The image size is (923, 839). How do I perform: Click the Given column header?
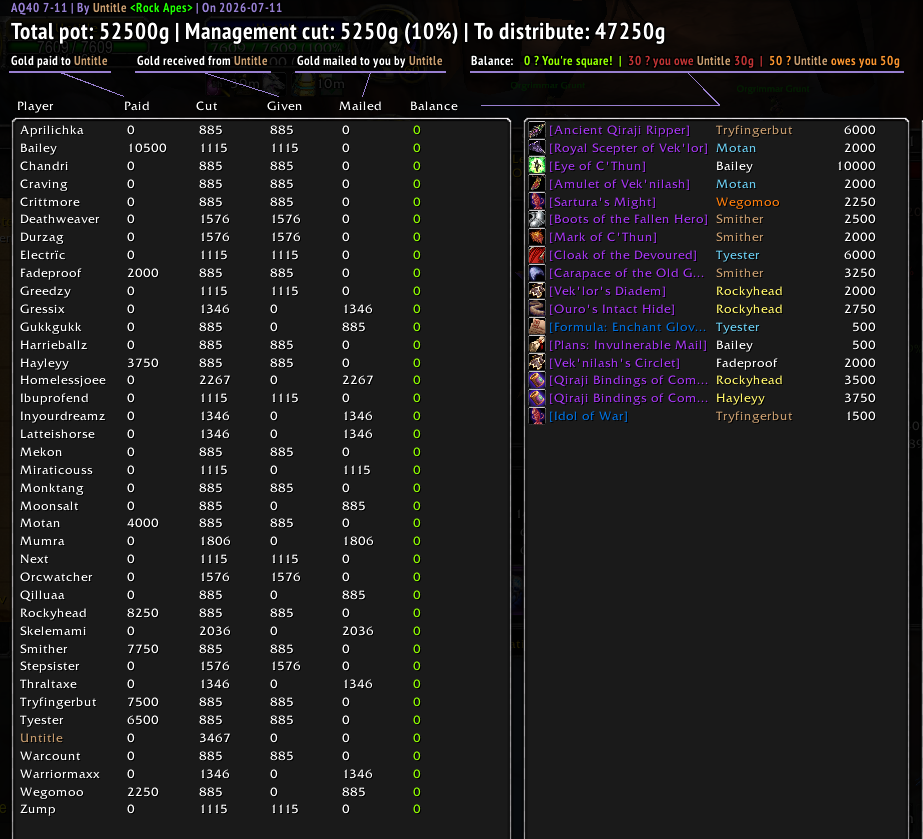[284, 106]
